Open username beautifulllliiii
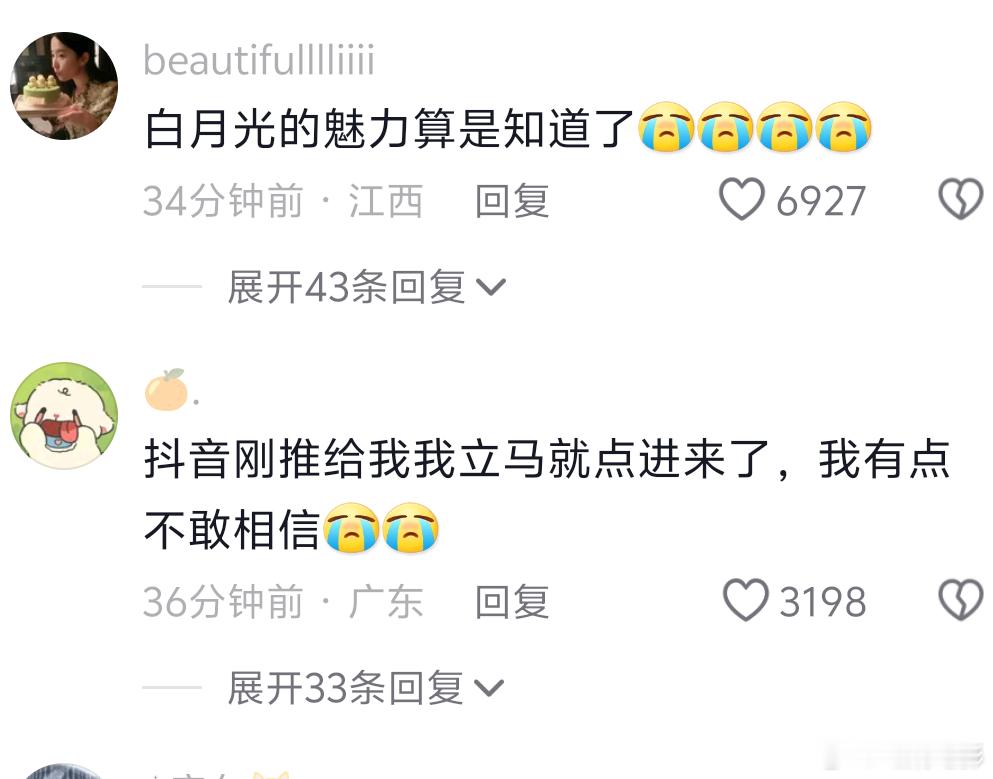Viewport: 993px width, 779px height. [x=259, y=60]
